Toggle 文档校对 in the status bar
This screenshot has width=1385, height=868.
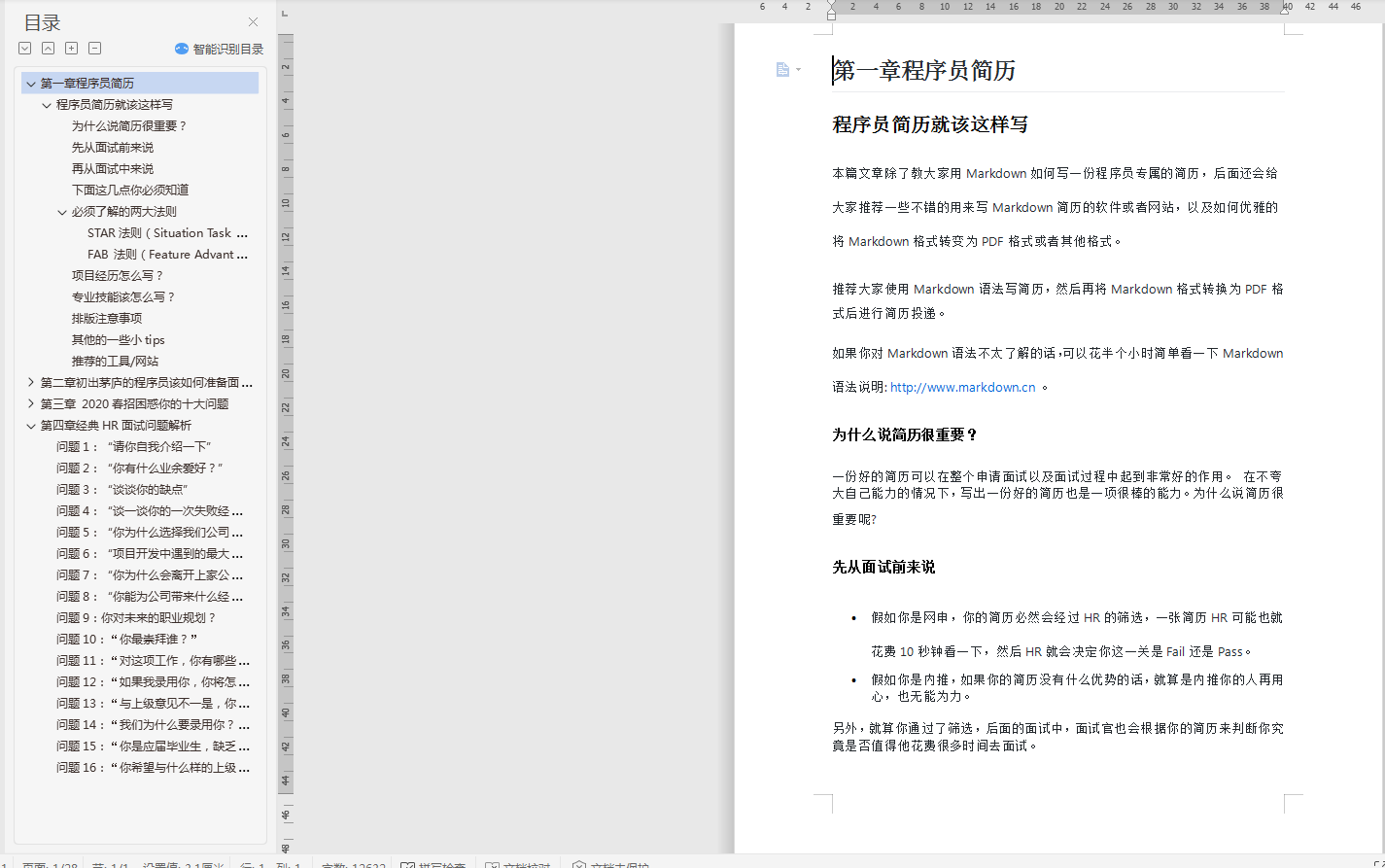(518, 864)
